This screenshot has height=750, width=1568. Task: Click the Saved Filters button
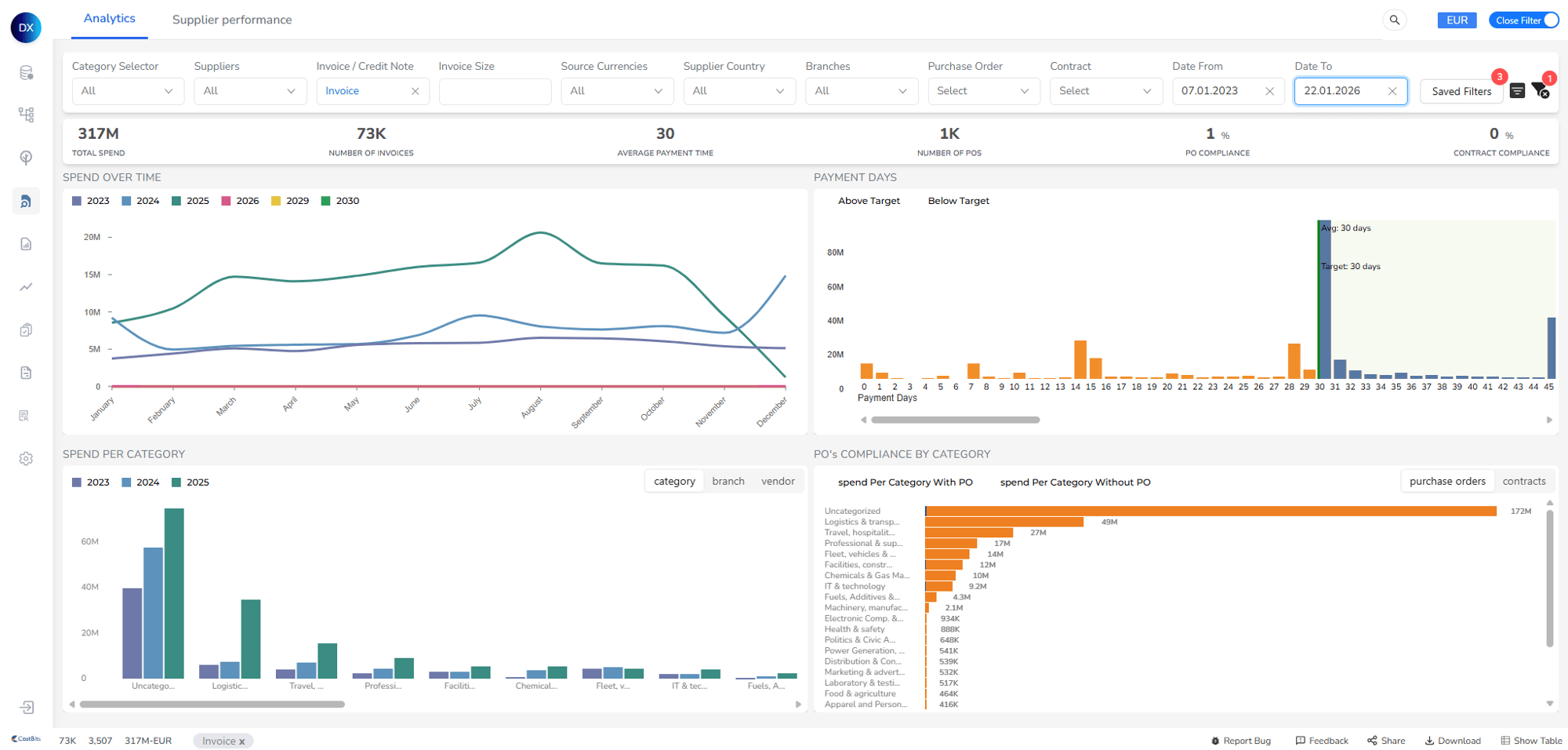[1461, 91]
